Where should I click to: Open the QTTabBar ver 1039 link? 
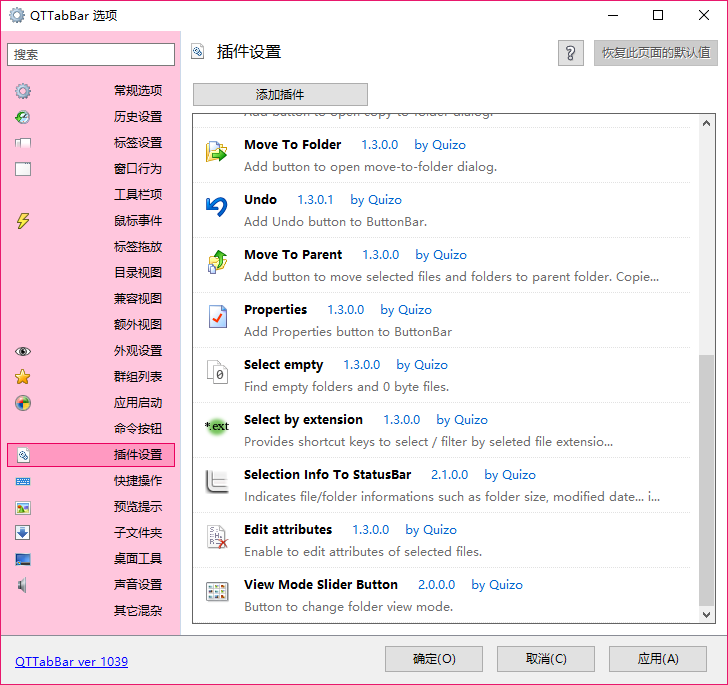click(72, 661)
